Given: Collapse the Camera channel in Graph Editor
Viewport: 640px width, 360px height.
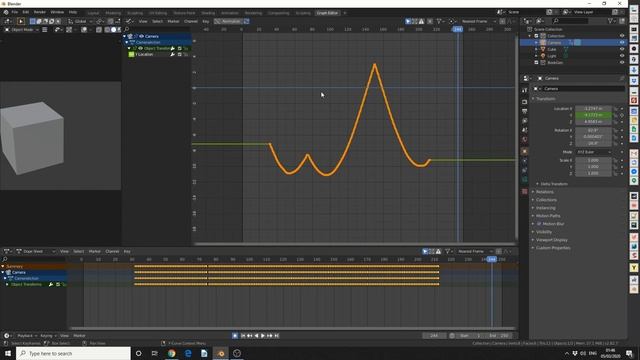Looking at the screenshot, I should (124, 36).
